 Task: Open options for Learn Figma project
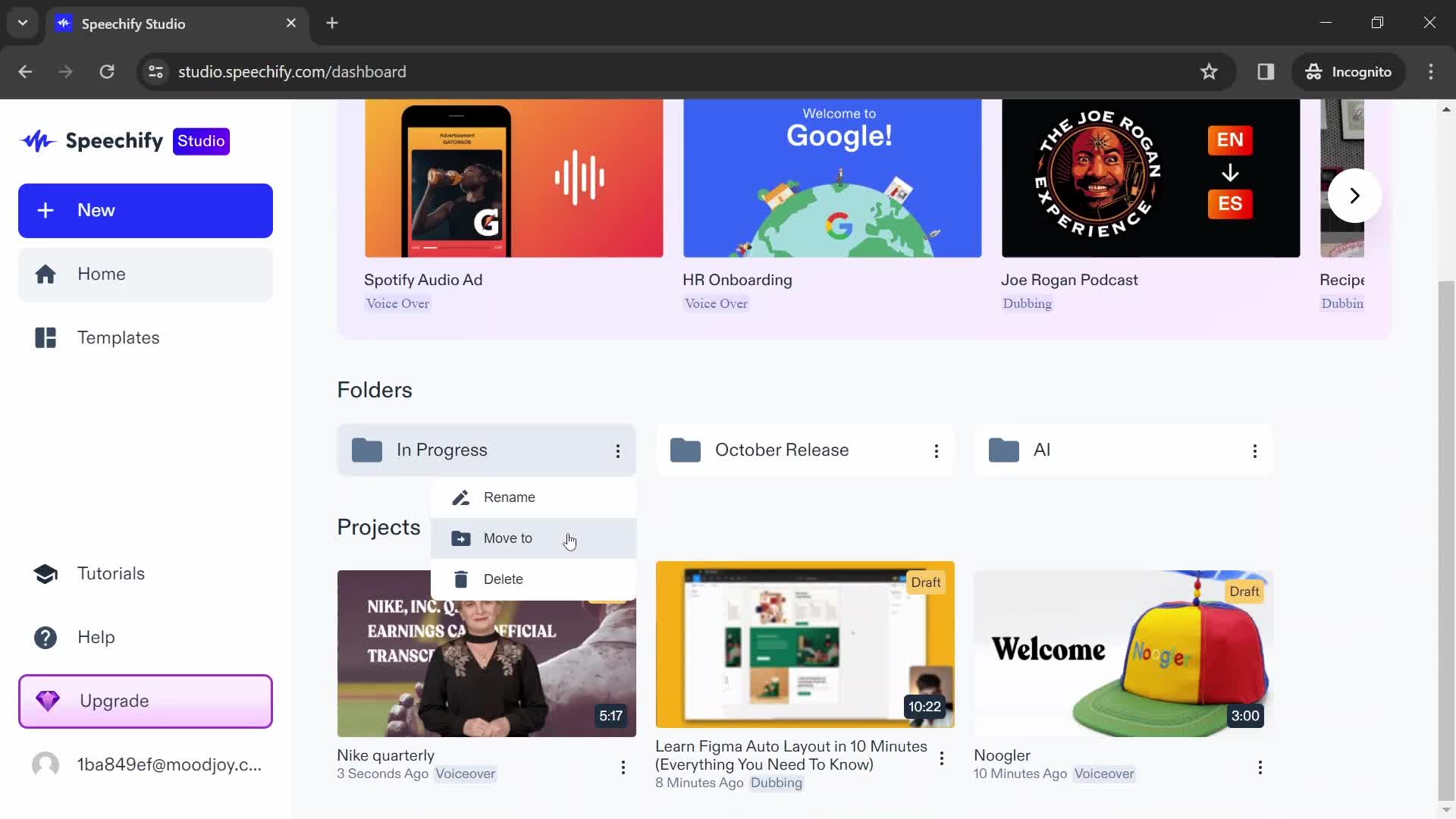click(x=942, y=758)
